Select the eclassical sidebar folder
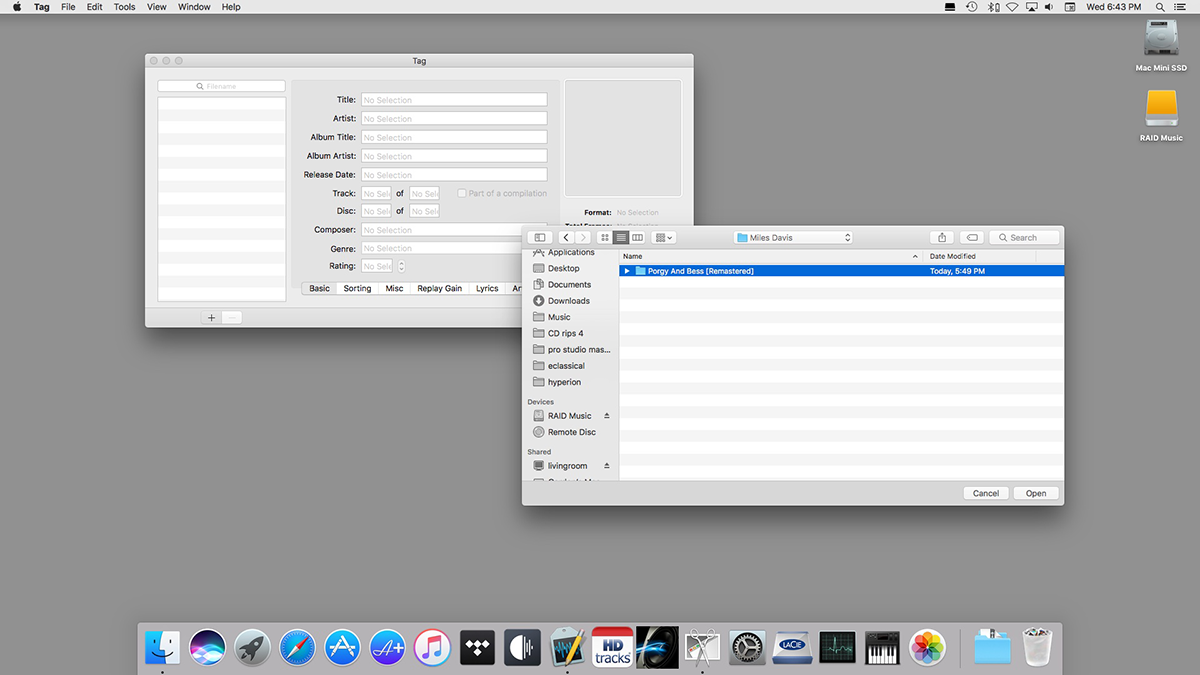This screenshot has width=1200, height=675. click(566, 366)
